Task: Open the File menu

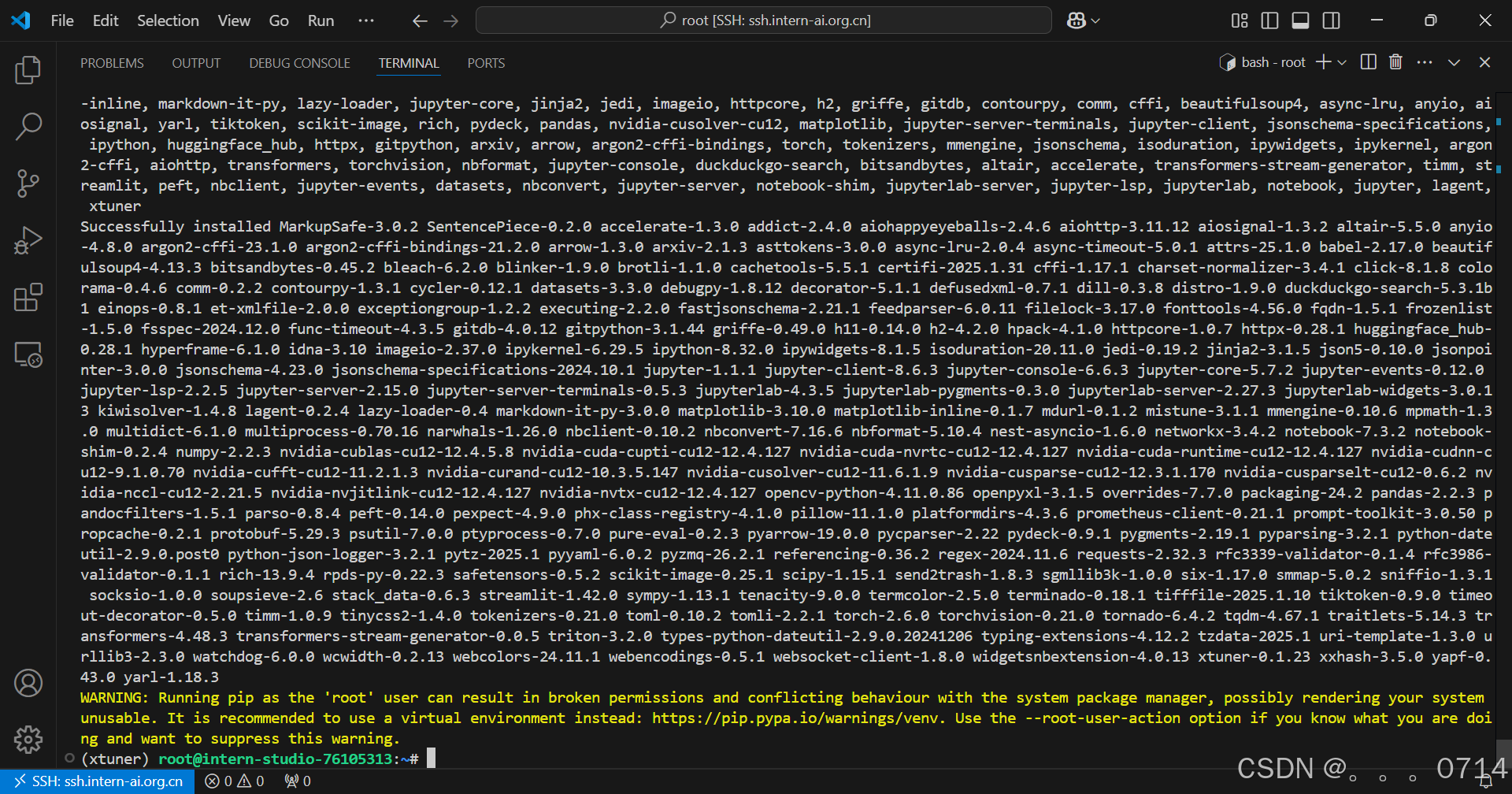Action: click(62, 20)
